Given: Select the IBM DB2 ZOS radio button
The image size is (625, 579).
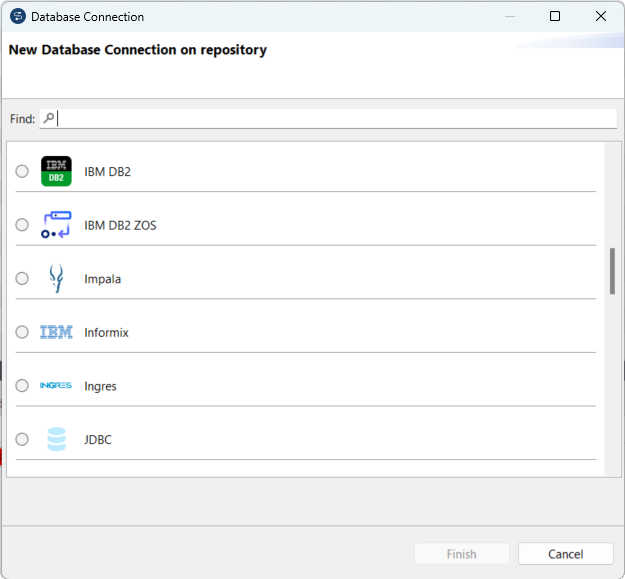Looking at the screenshot, I should pos(22,225).
